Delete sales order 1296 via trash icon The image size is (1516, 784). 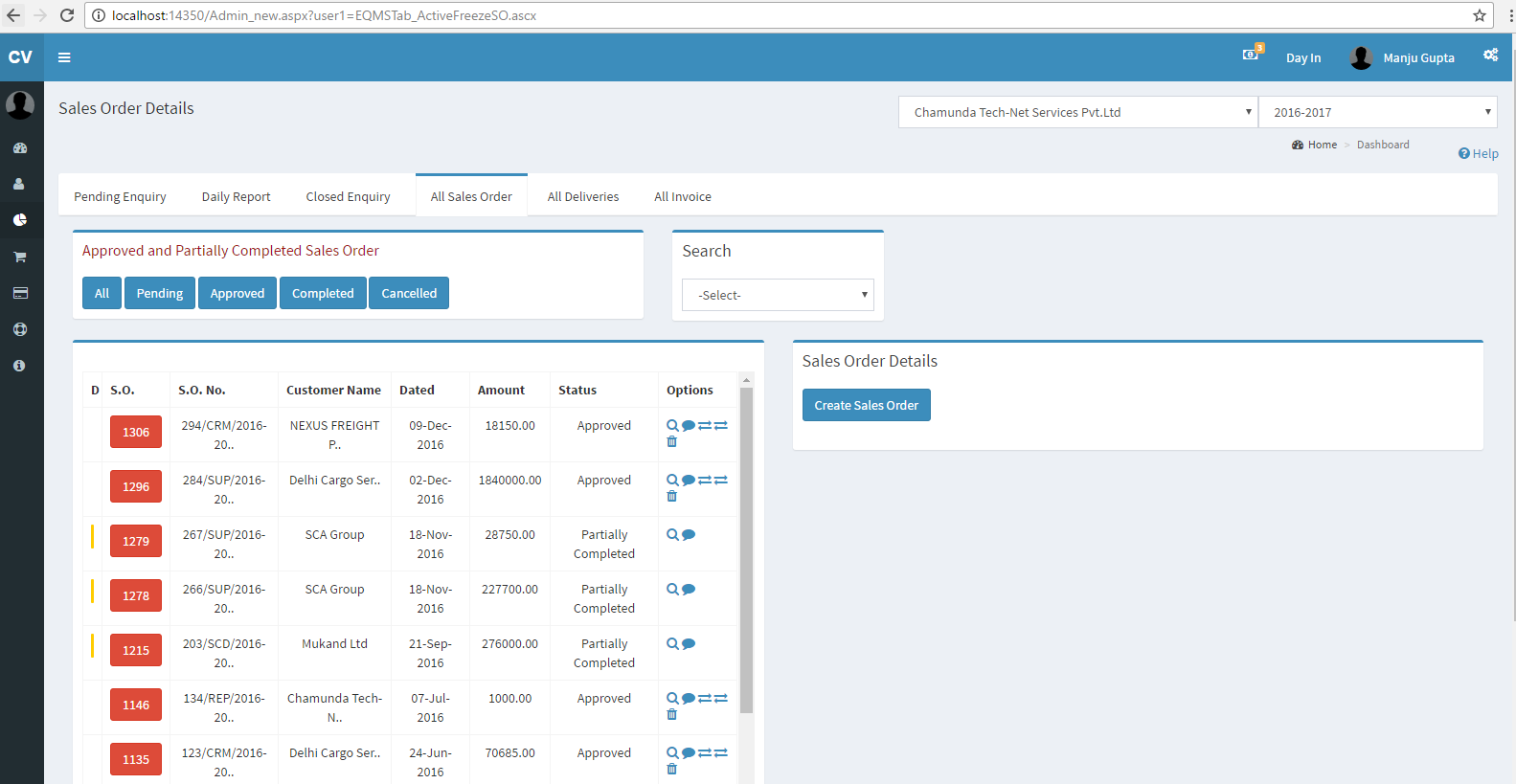coord(671,496)
